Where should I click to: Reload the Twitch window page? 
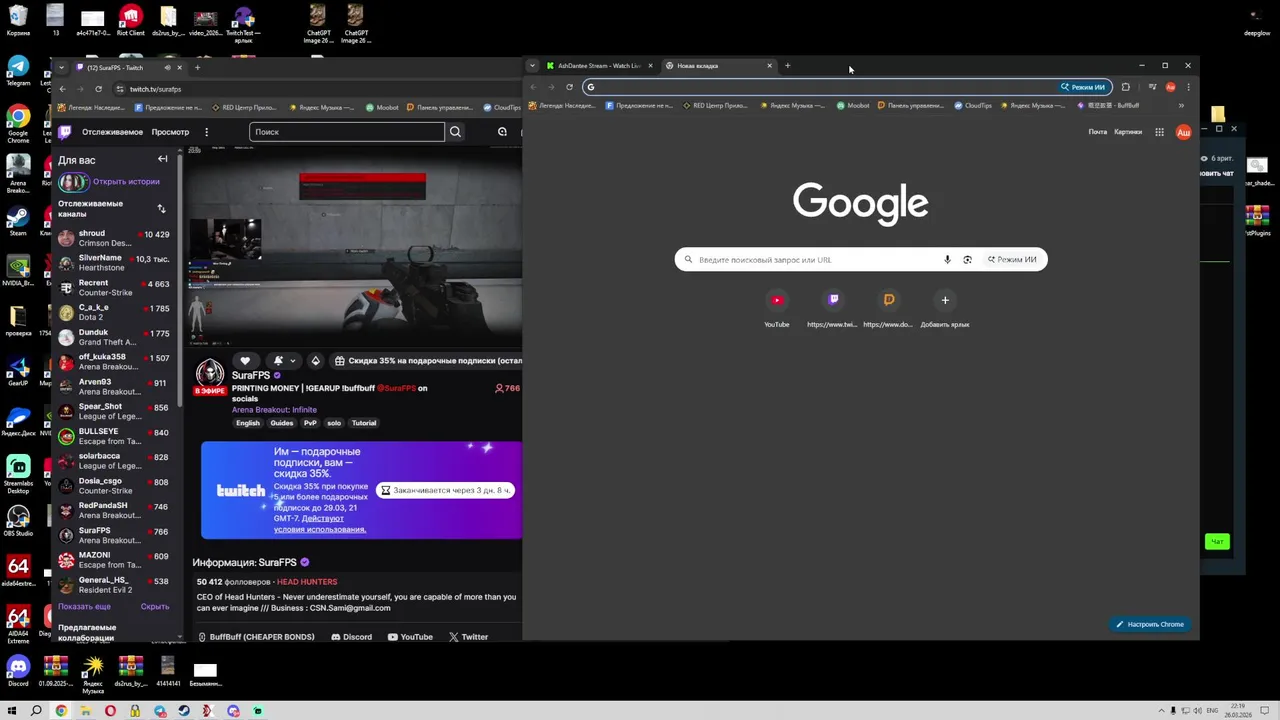[x=98, y=89]
